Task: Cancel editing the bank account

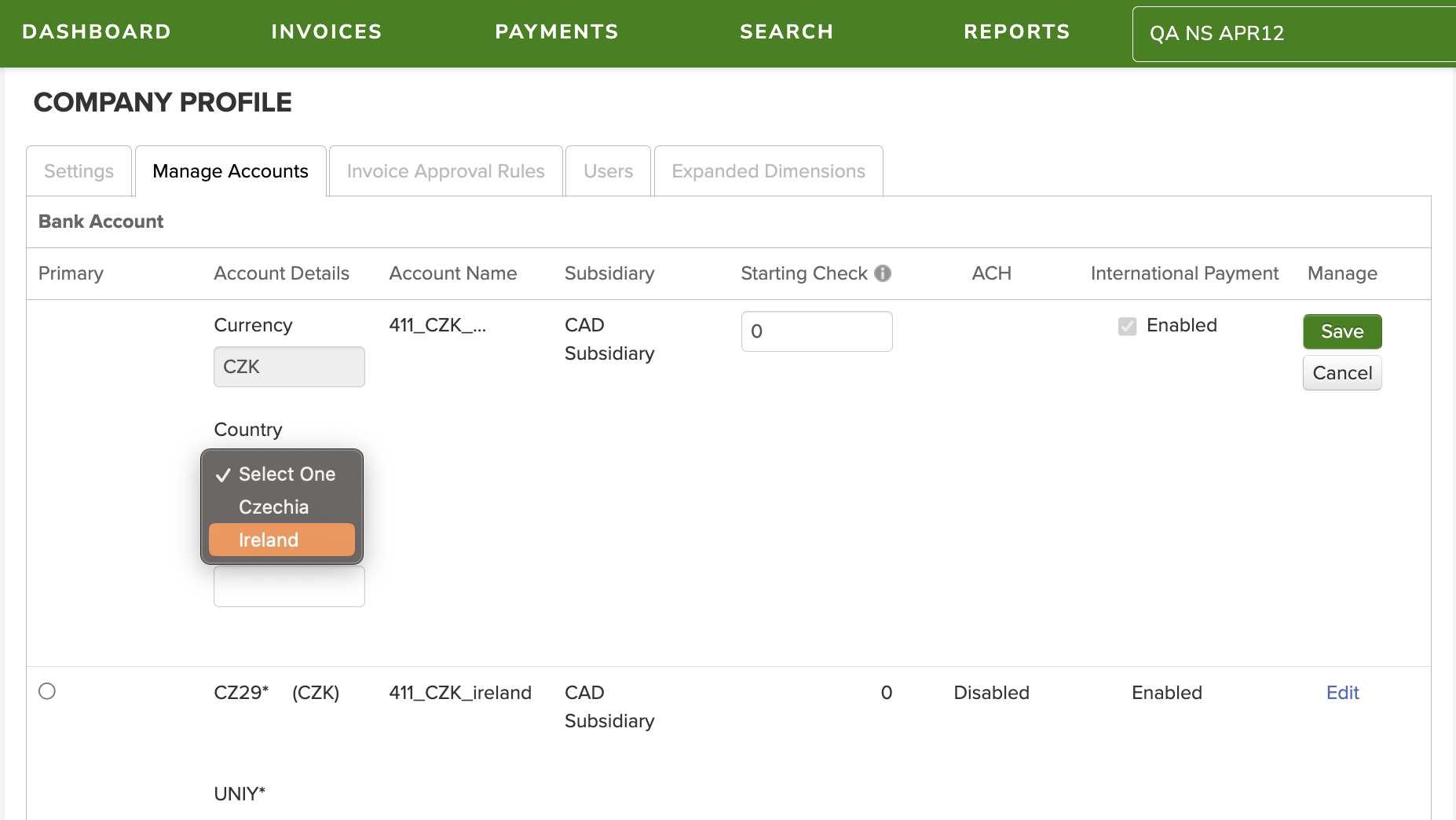Action: tap(1342, 373)
